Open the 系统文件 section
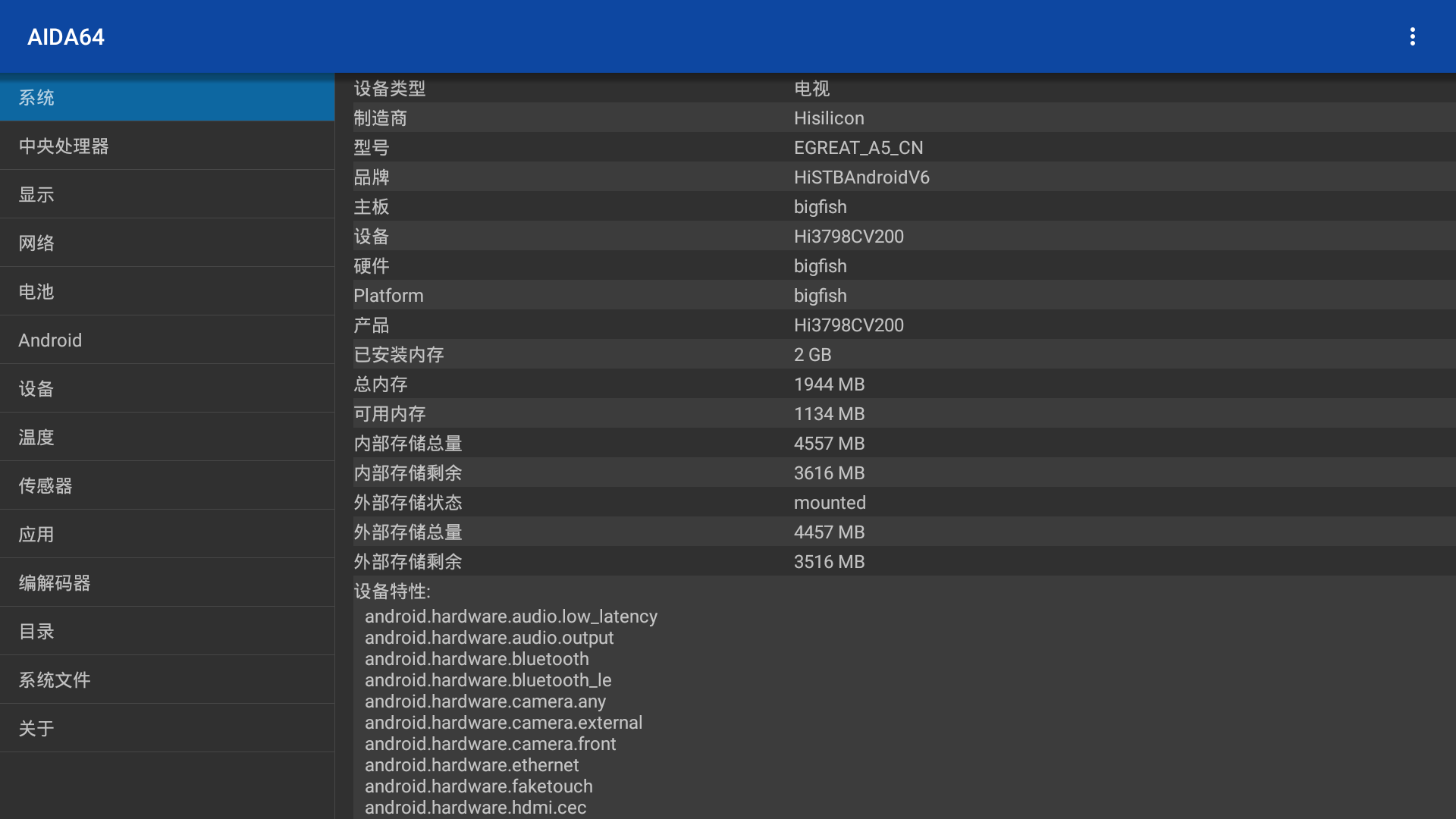 point(167,679)
